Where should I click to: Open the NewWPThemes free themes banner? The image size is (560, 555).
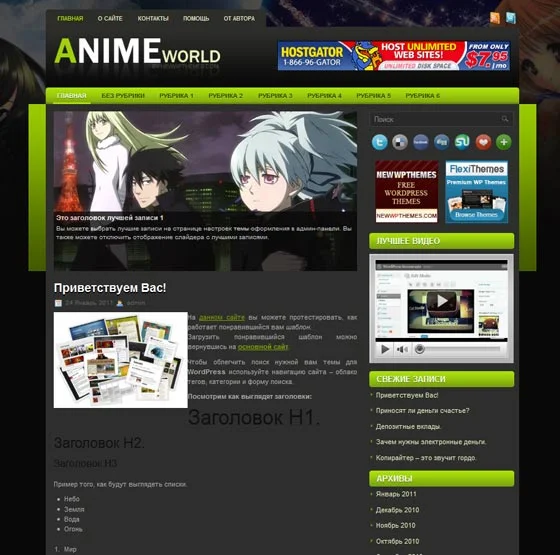(406, 192)
